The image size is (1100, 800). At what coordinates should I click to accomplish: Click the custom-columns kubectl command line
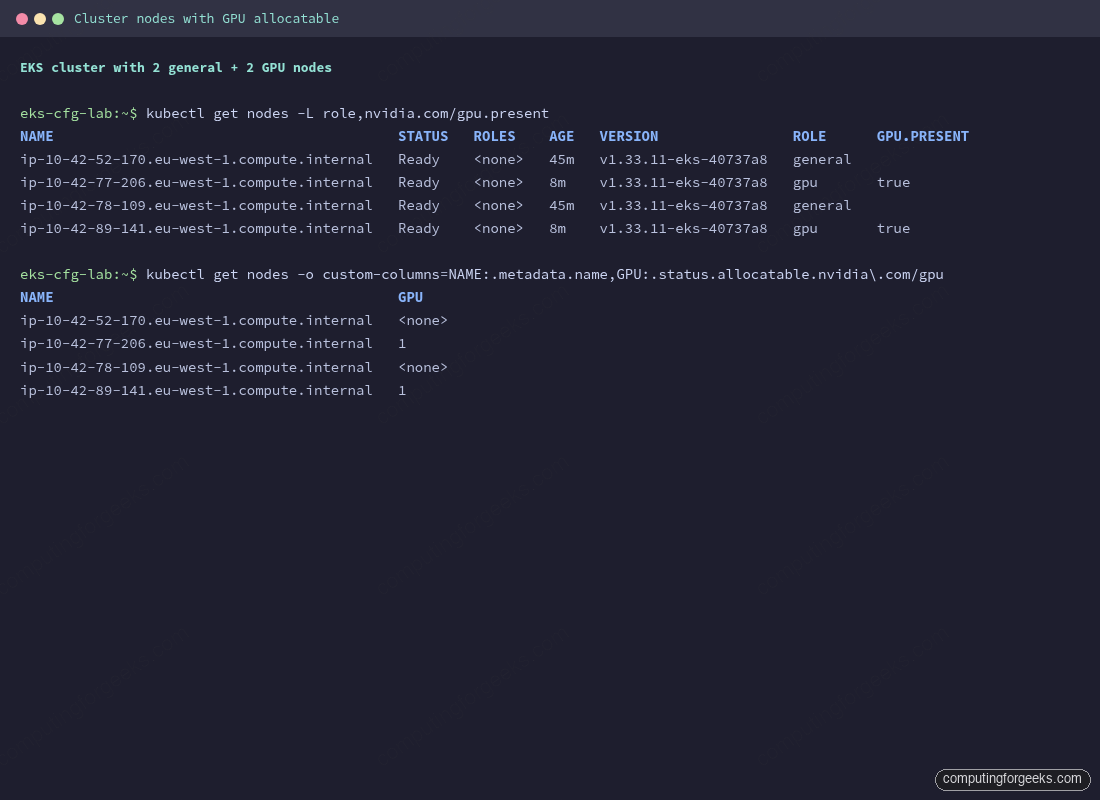[x=544, y=274]
